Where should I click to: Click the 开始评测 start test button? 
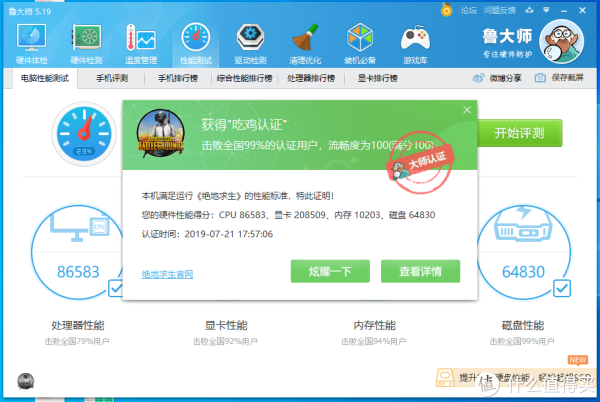519,133
